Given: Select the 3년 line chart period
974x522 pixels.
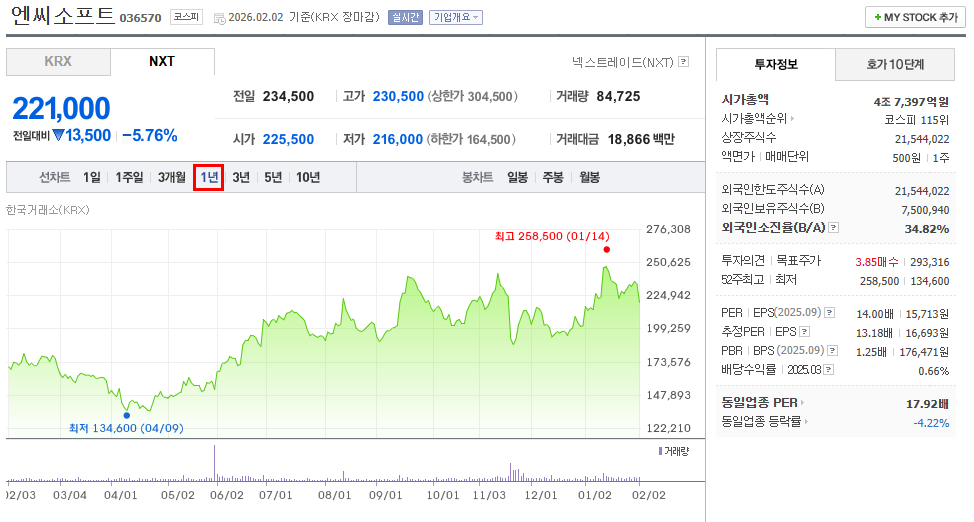Looking at the screenshot, I should point(241,177).
